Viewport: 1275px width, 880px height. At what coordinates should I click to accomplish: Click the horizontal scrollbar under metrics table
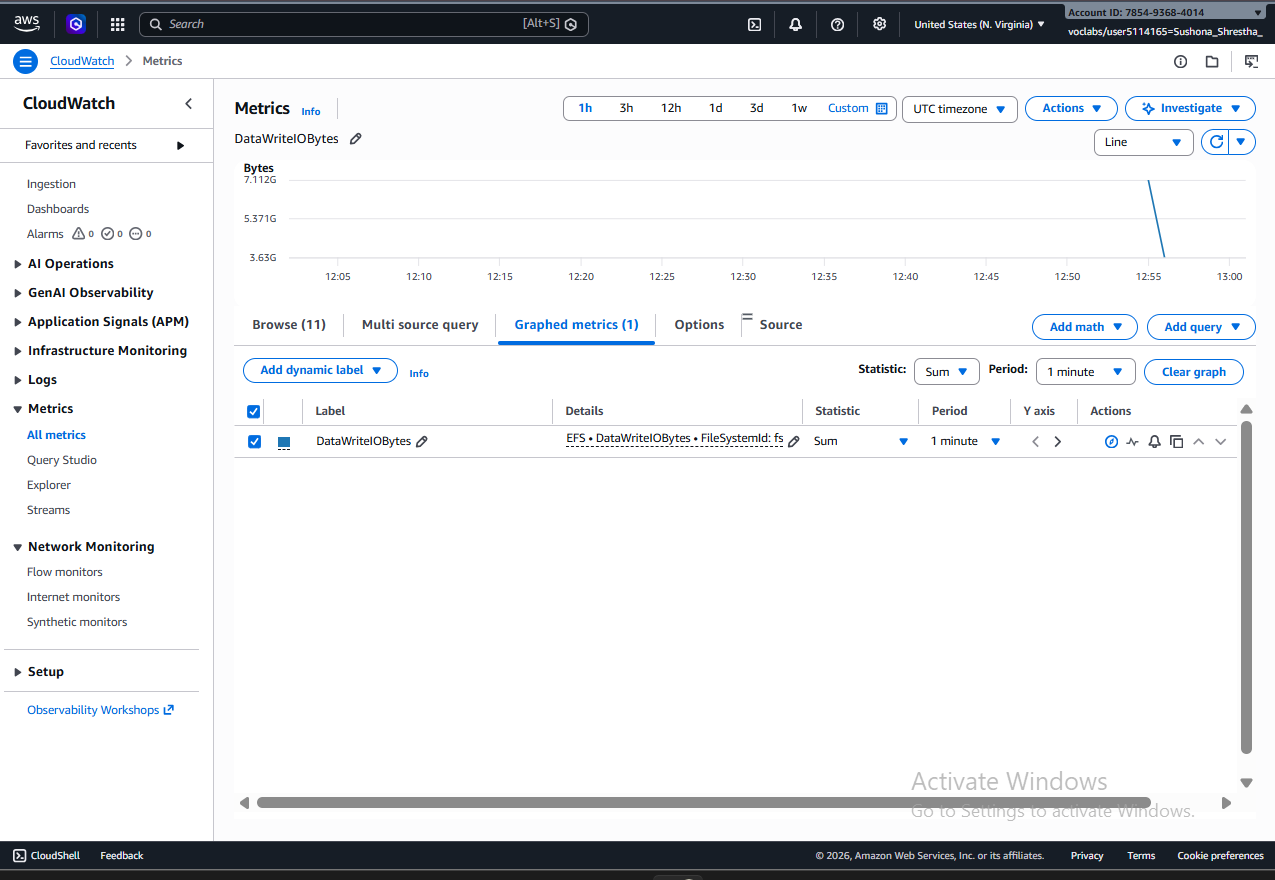tap(704, 802)
